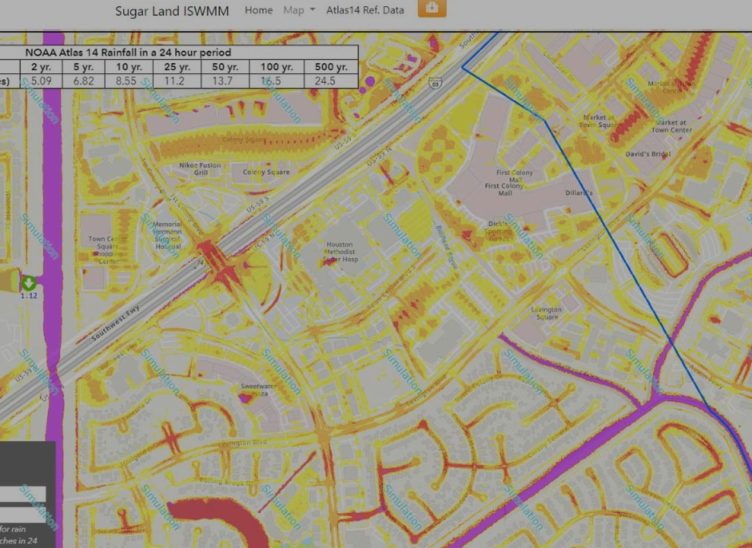
Task: Click the orange icon button in navbar
Action: tap(431, 8)
